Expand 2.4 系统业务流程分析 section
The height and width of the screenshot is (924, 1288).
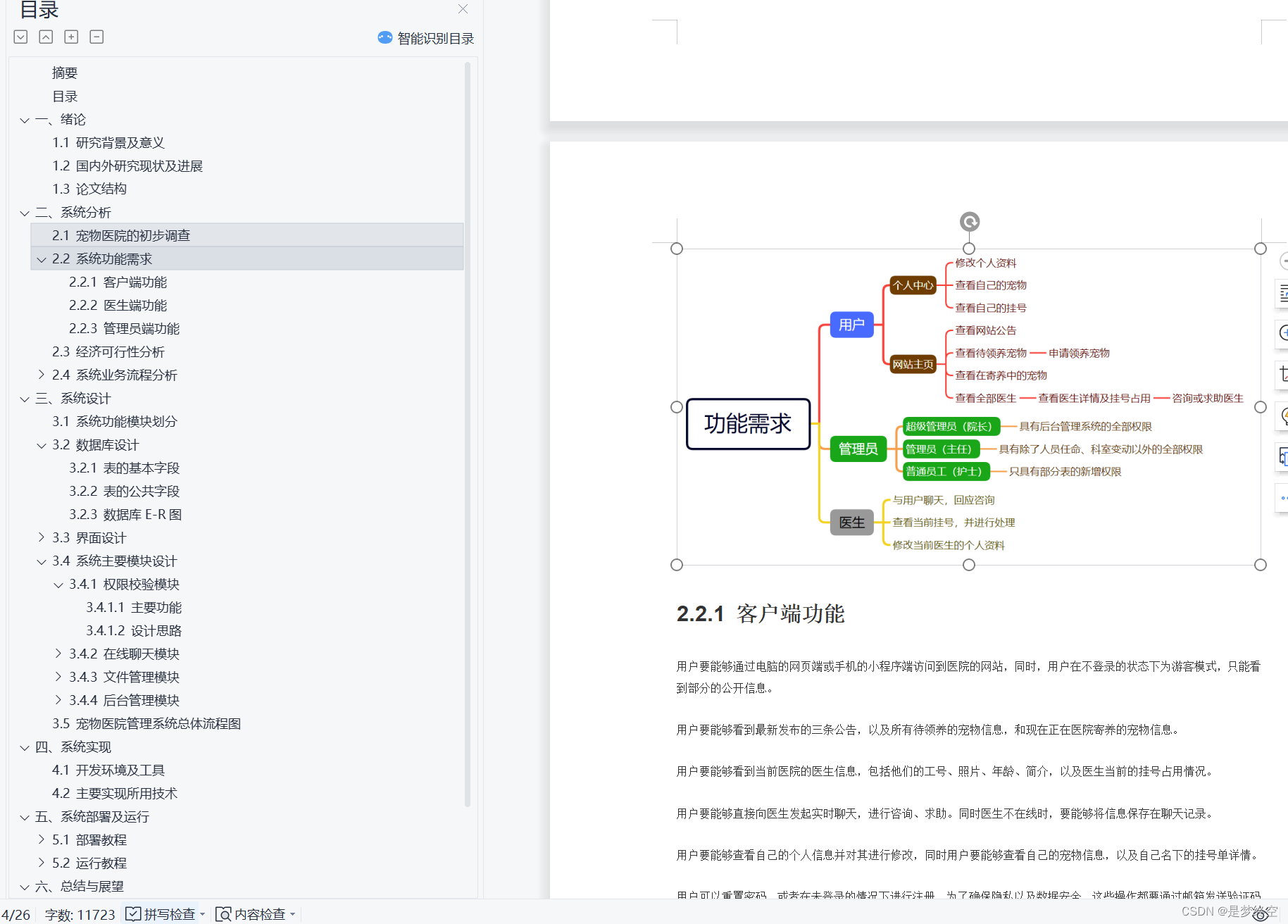pos(42,375)
